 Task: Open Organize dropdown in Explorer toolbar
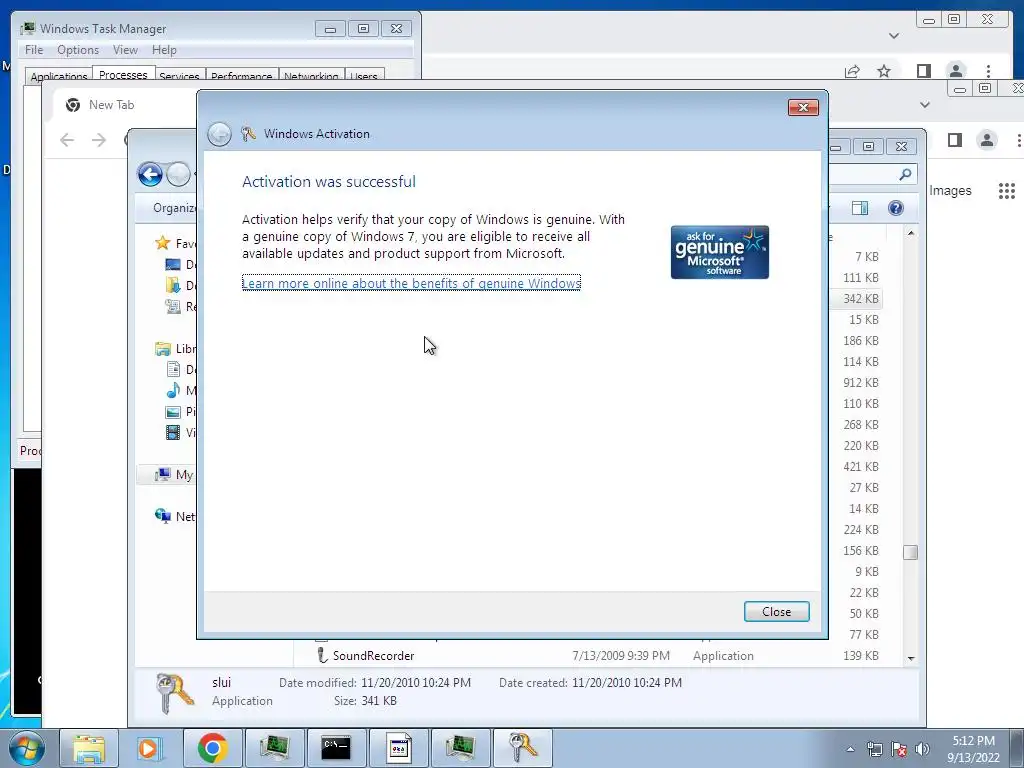(174, 208)
